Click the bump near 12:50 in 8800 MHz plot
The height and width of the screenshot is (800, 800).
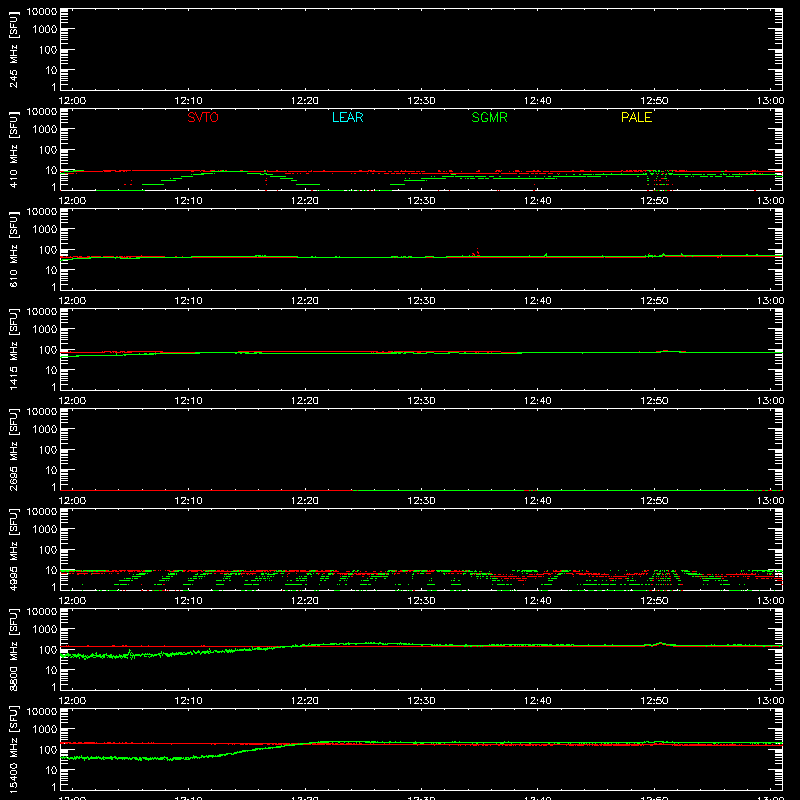tap(661, 644)
